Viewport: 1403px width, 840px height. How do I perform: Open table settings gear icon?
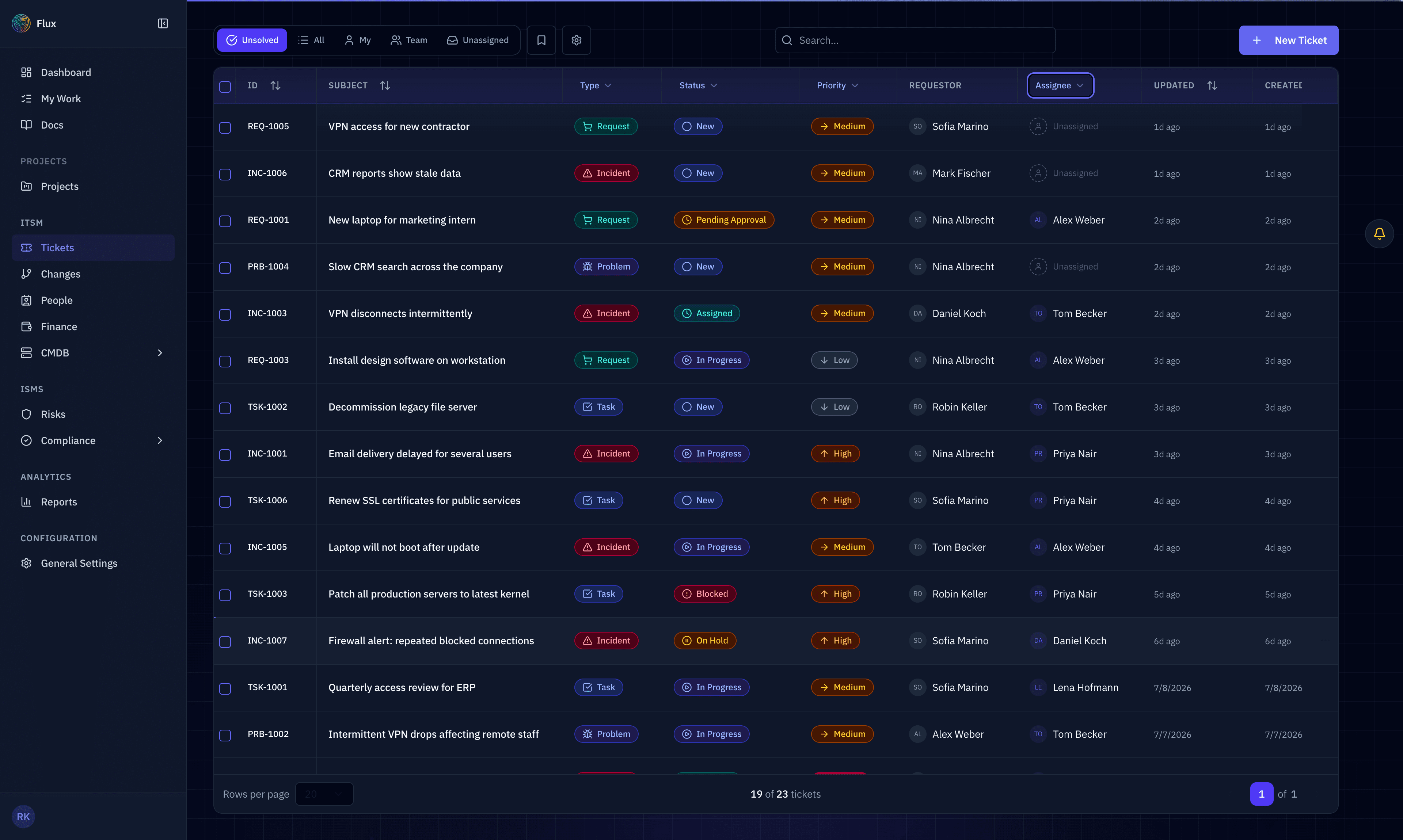coord(577,40)
